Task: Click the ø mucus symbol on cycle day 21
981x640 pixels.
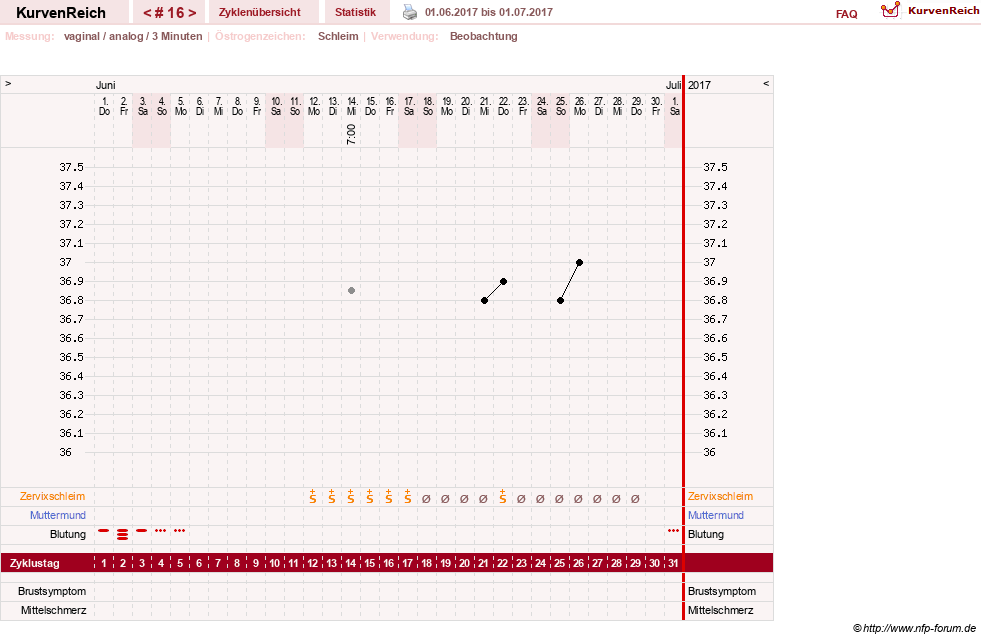Action: point(484,499)
